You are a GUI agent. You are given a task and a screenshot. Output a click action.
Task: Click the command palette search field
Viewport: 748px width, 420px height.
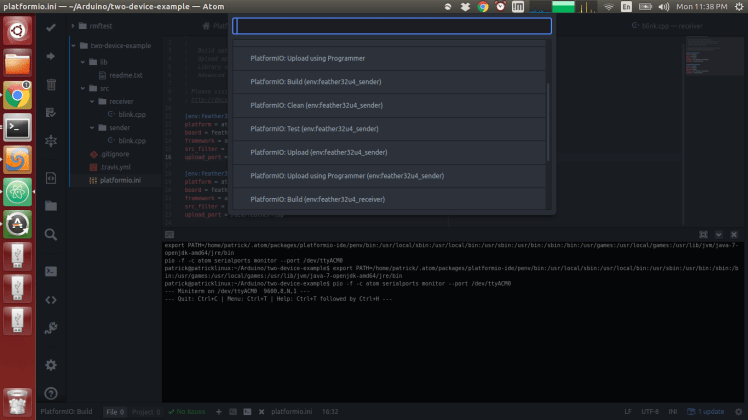coord(392,26)
